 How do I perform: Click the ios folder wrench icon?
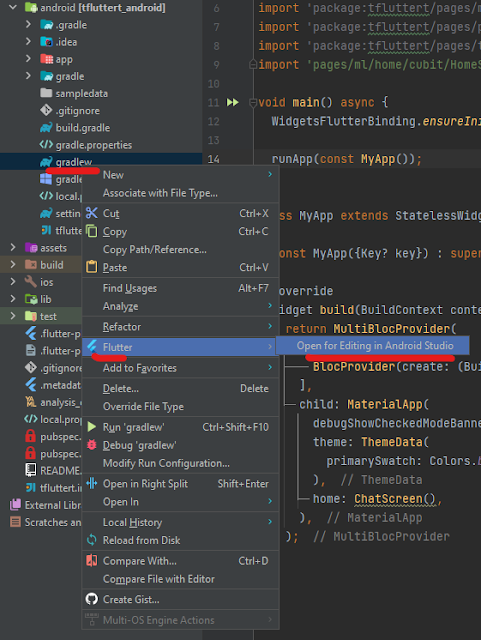(x=31, y=282)
